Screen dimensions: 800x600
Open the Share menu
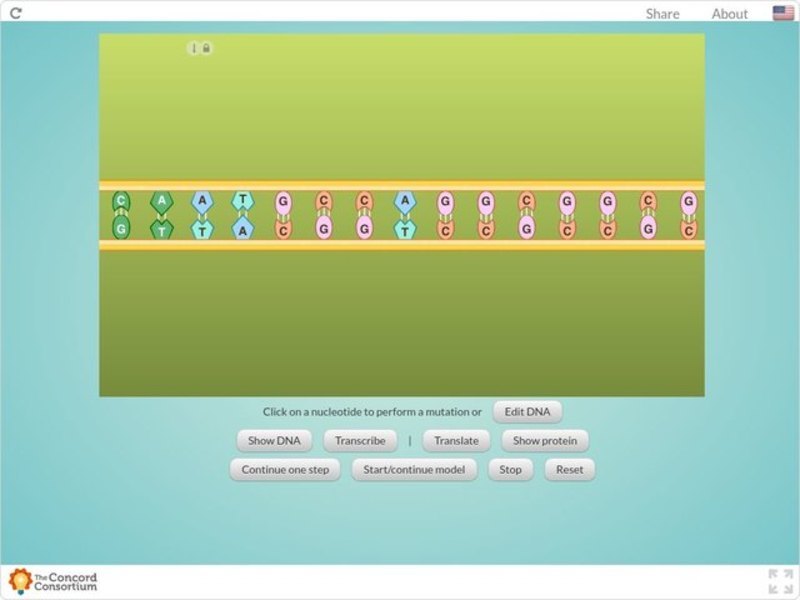tap(661, 13)
